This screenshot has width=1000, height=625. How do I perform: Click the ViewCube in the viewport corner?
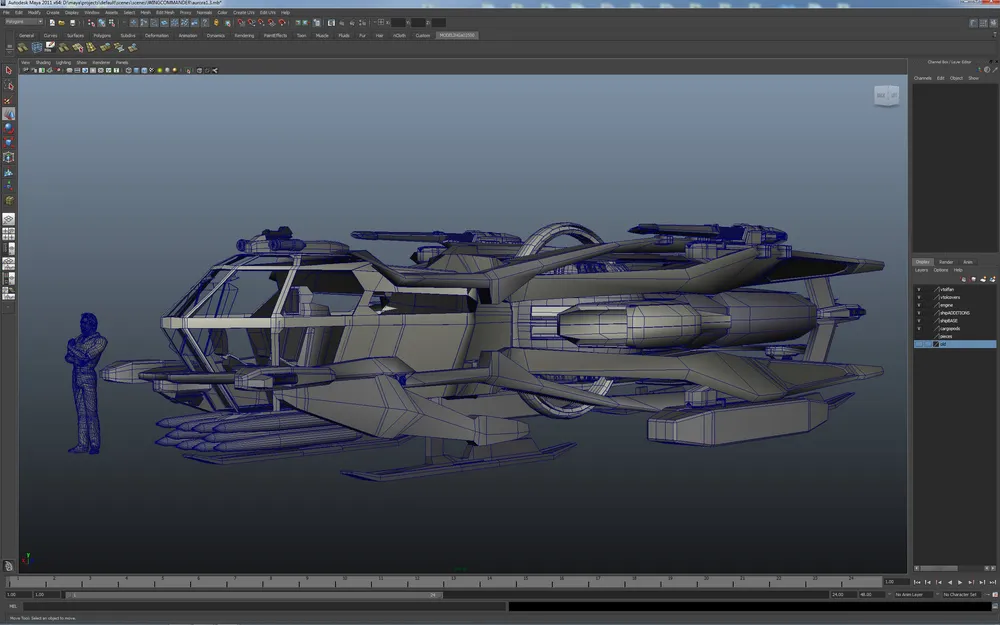pyautogui.click(x=886, y=96)
